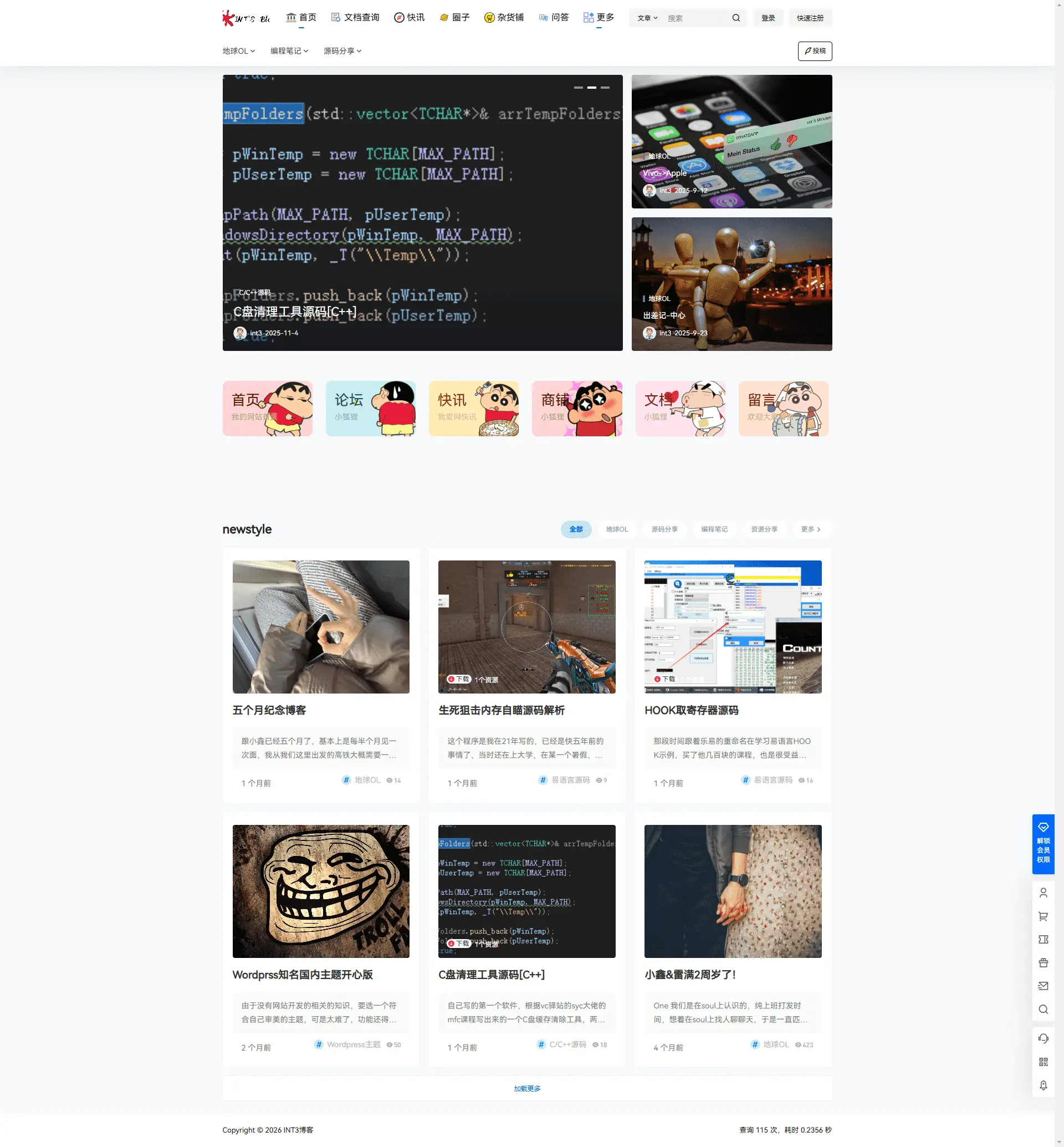
Task: Open 问答 in the top navigation
Action: pos(553,17)
